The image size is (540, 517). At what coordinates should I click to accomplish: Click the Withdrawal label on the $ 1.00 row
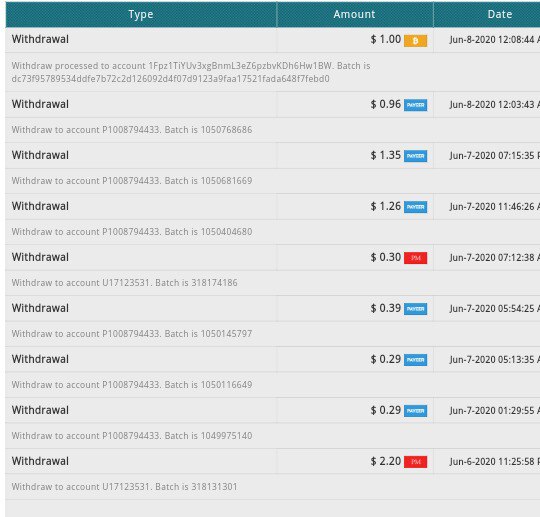point(40,39)
